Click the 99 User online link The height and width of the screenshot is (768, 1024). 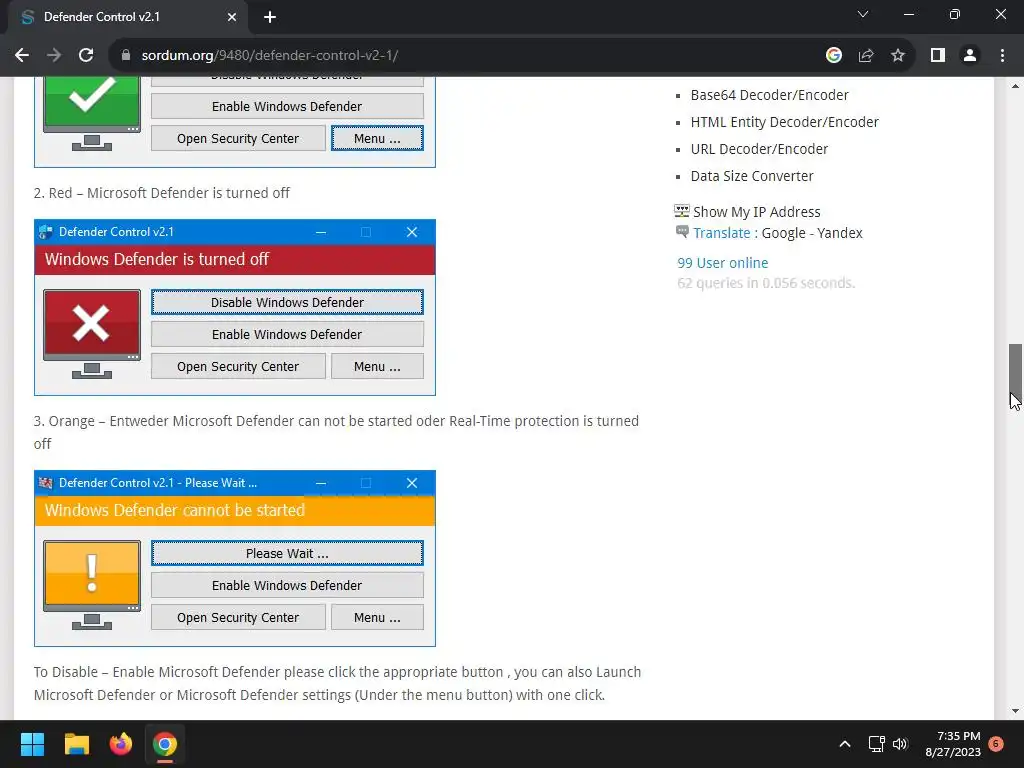pos(722,263)
